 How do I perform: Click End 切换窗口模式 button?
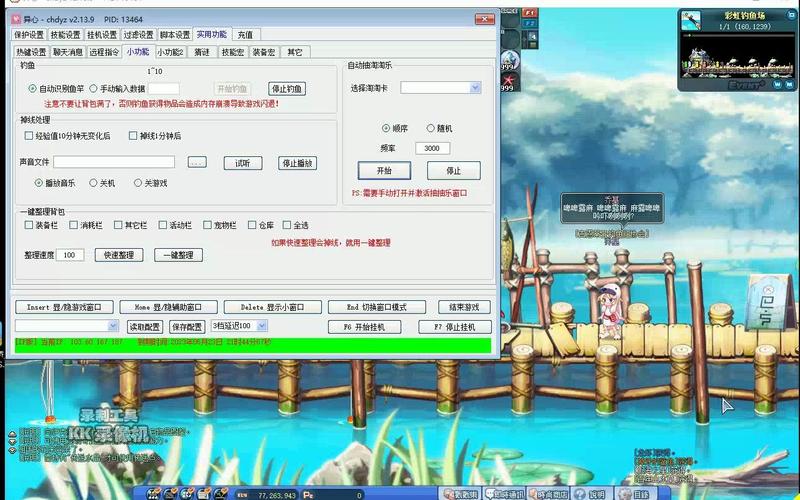377,307
